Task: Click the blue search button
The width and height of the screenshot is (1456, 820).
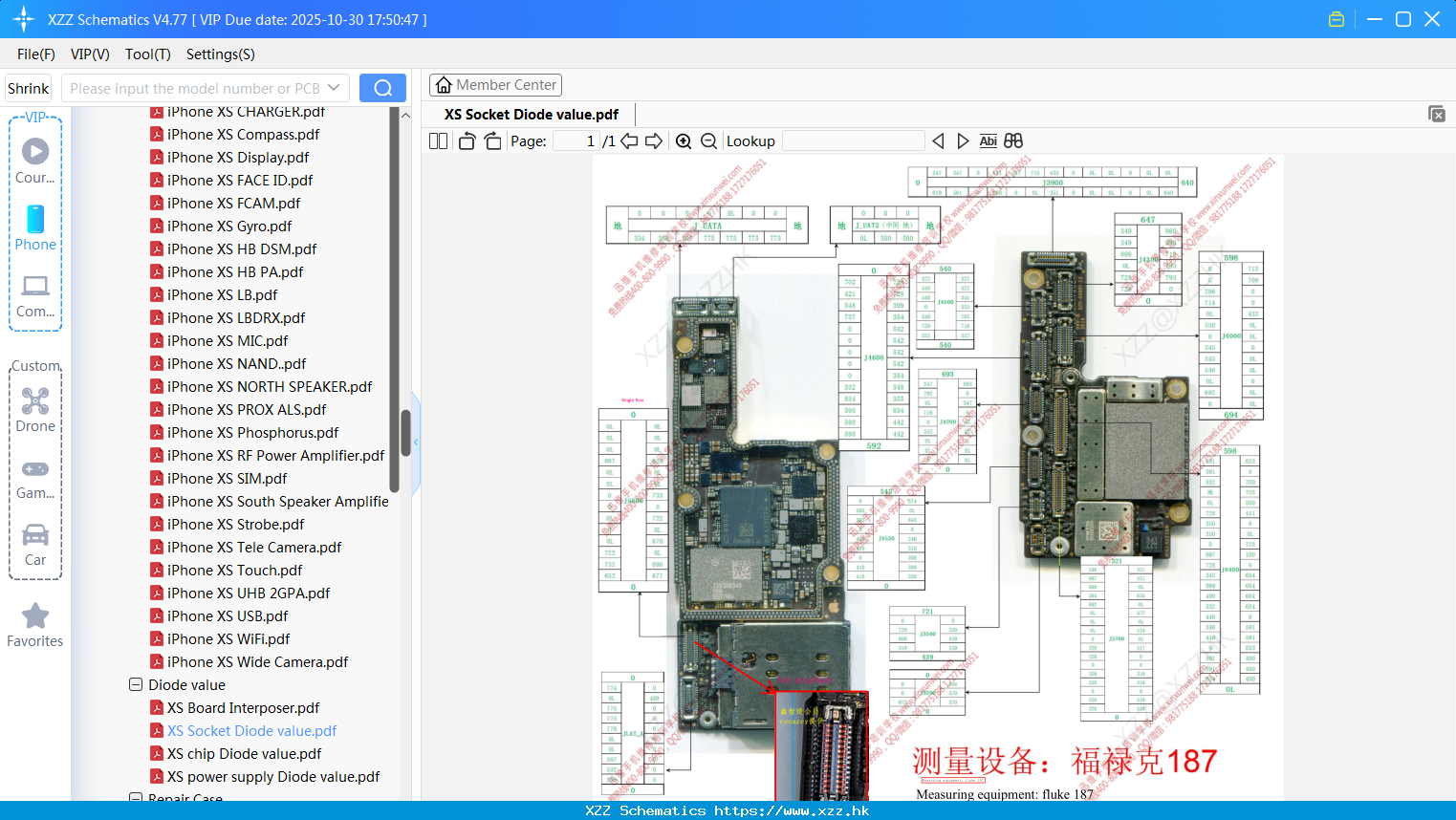Action: coord(382,88)
